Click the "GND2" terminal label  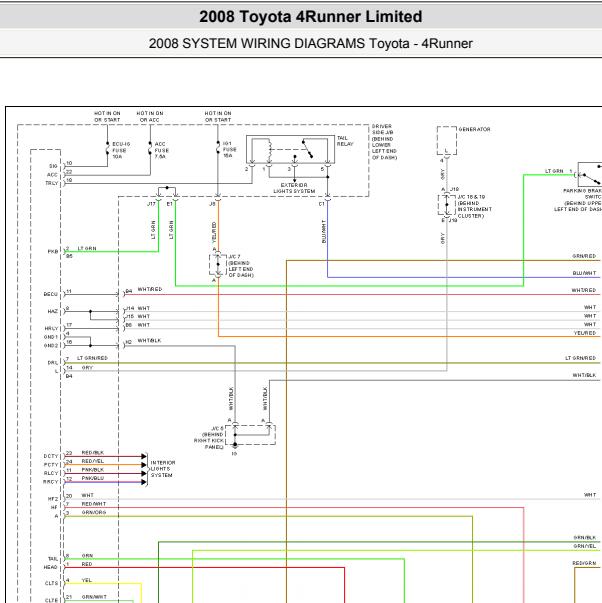[51, 346]
